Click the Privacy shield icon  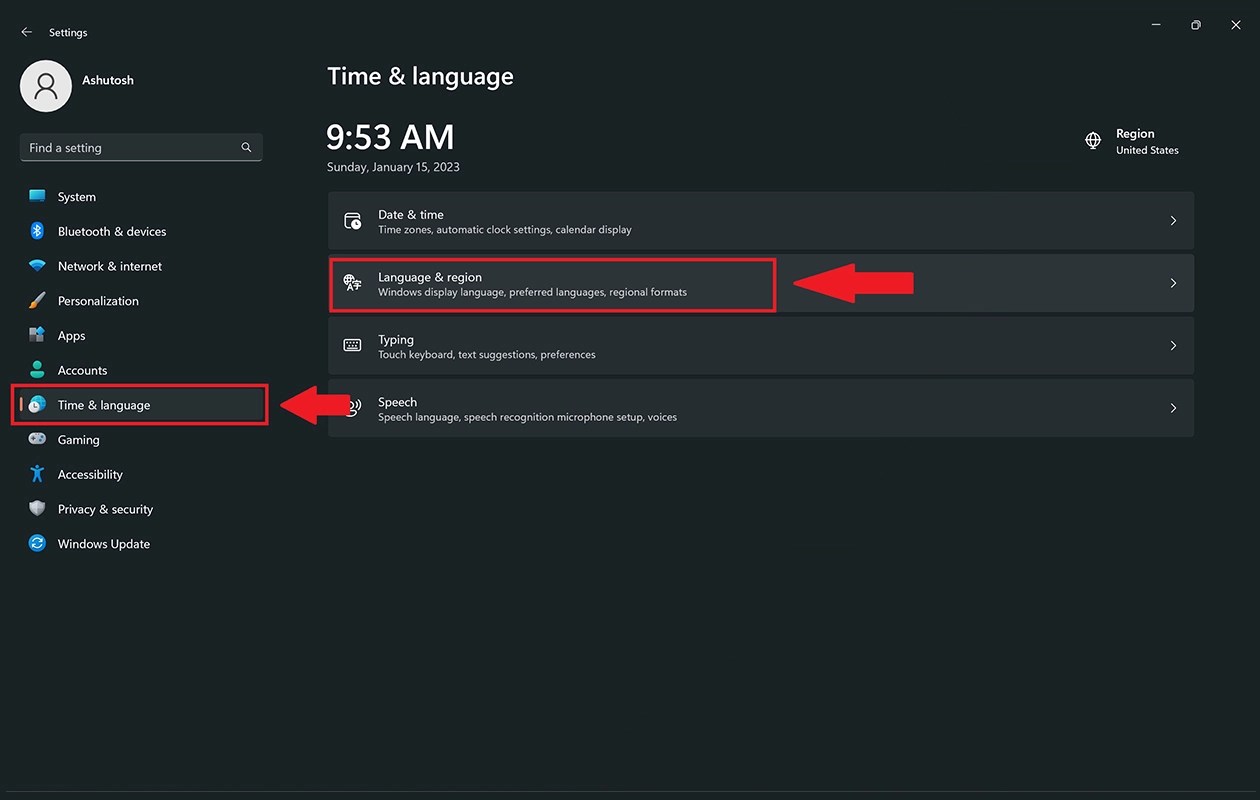37,509
